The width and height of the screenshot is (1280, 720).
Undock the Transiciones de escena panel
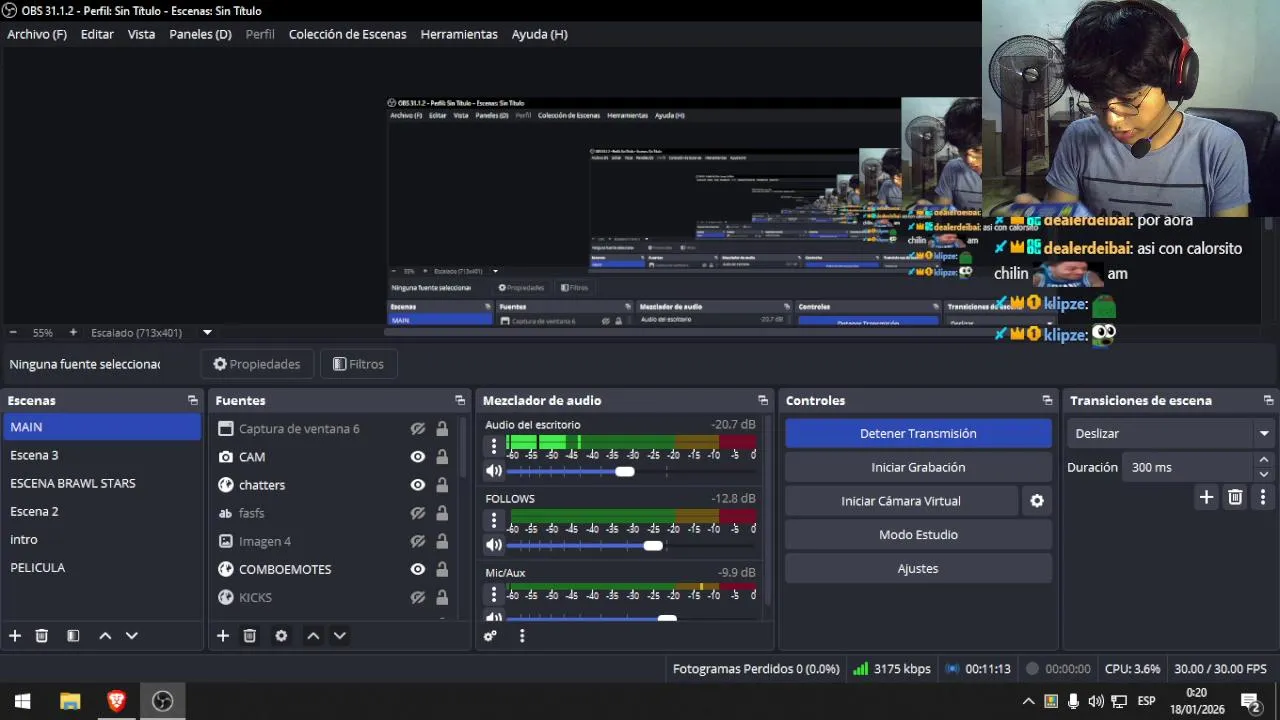tap(1269, 400)
